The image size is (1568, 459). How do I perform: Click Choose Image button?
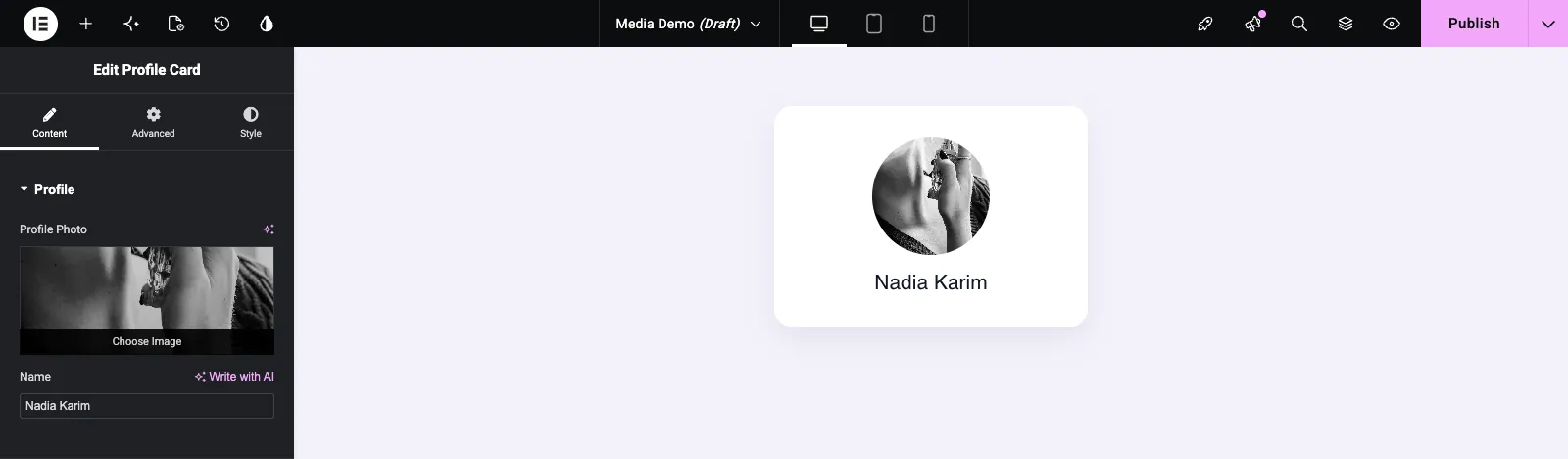coord(147,341)
